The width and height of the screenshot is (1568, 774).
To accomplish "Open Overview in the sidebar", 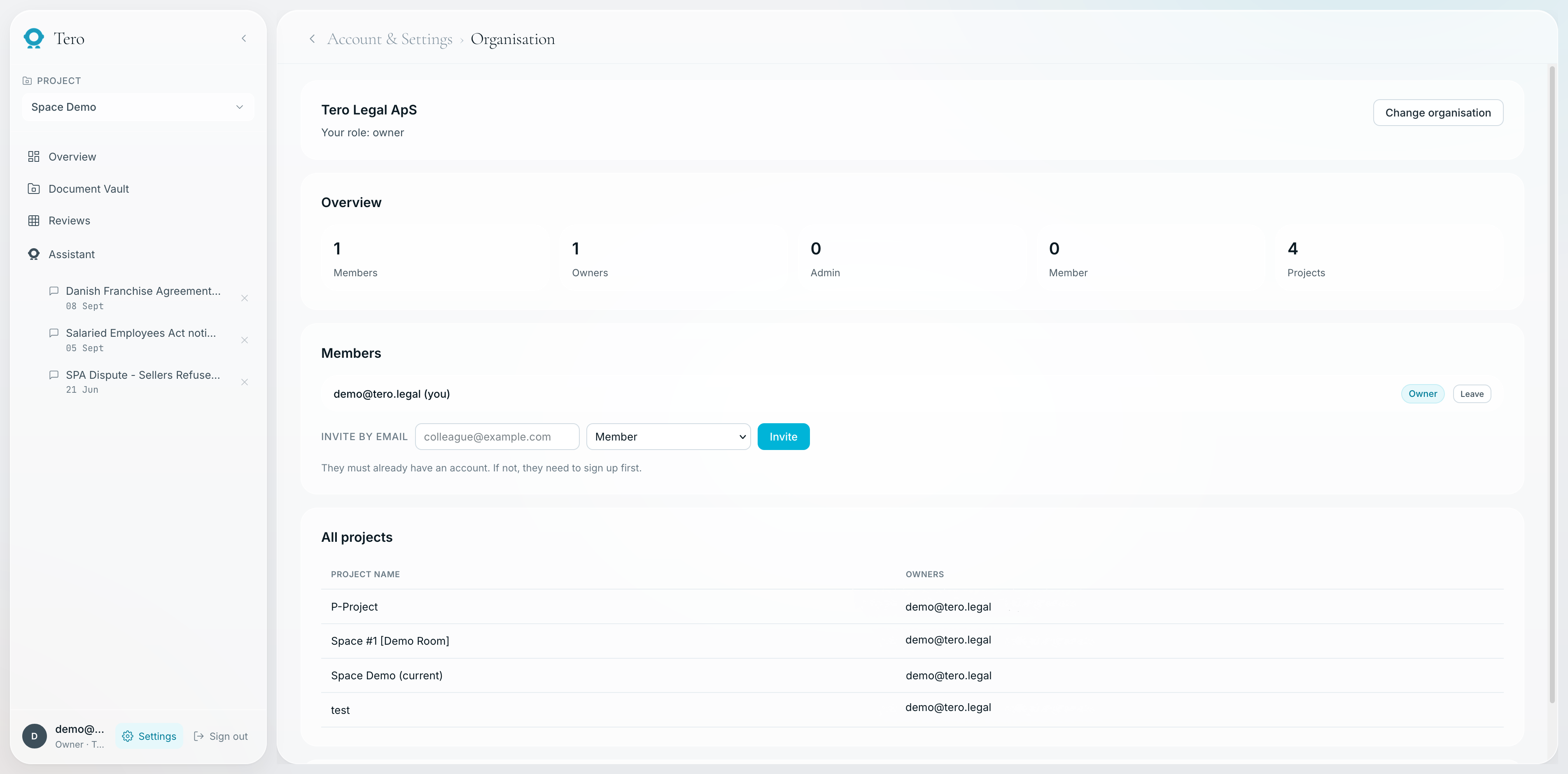I will (72, 156).
